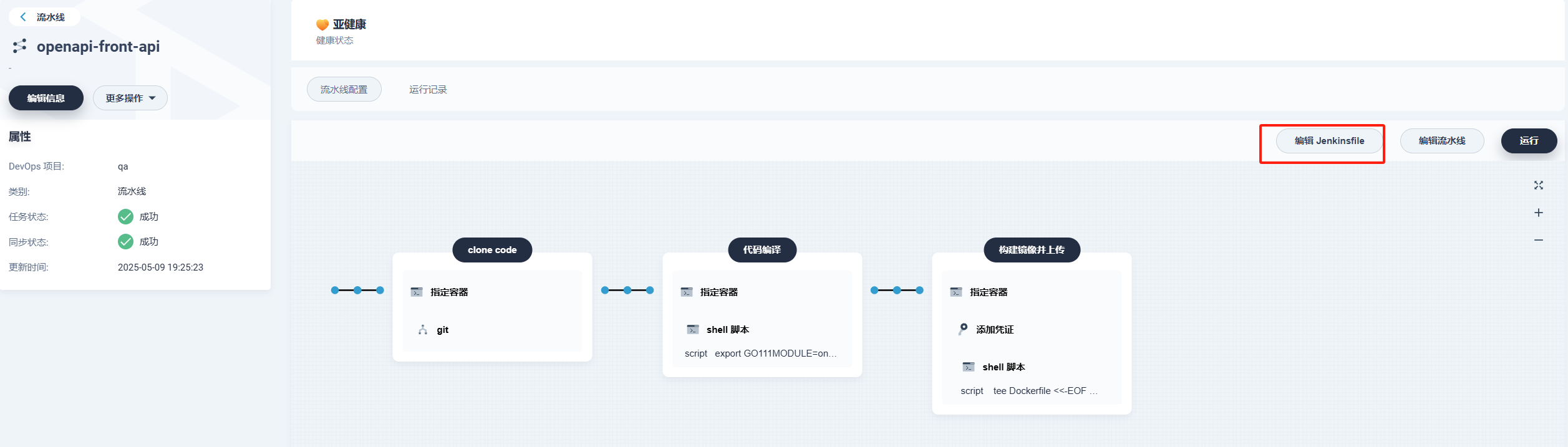This screenshot has width=1568, height=447.
Task: Click the fullscreen expand icon on the canvas
Action: [x=1539, y=185]
